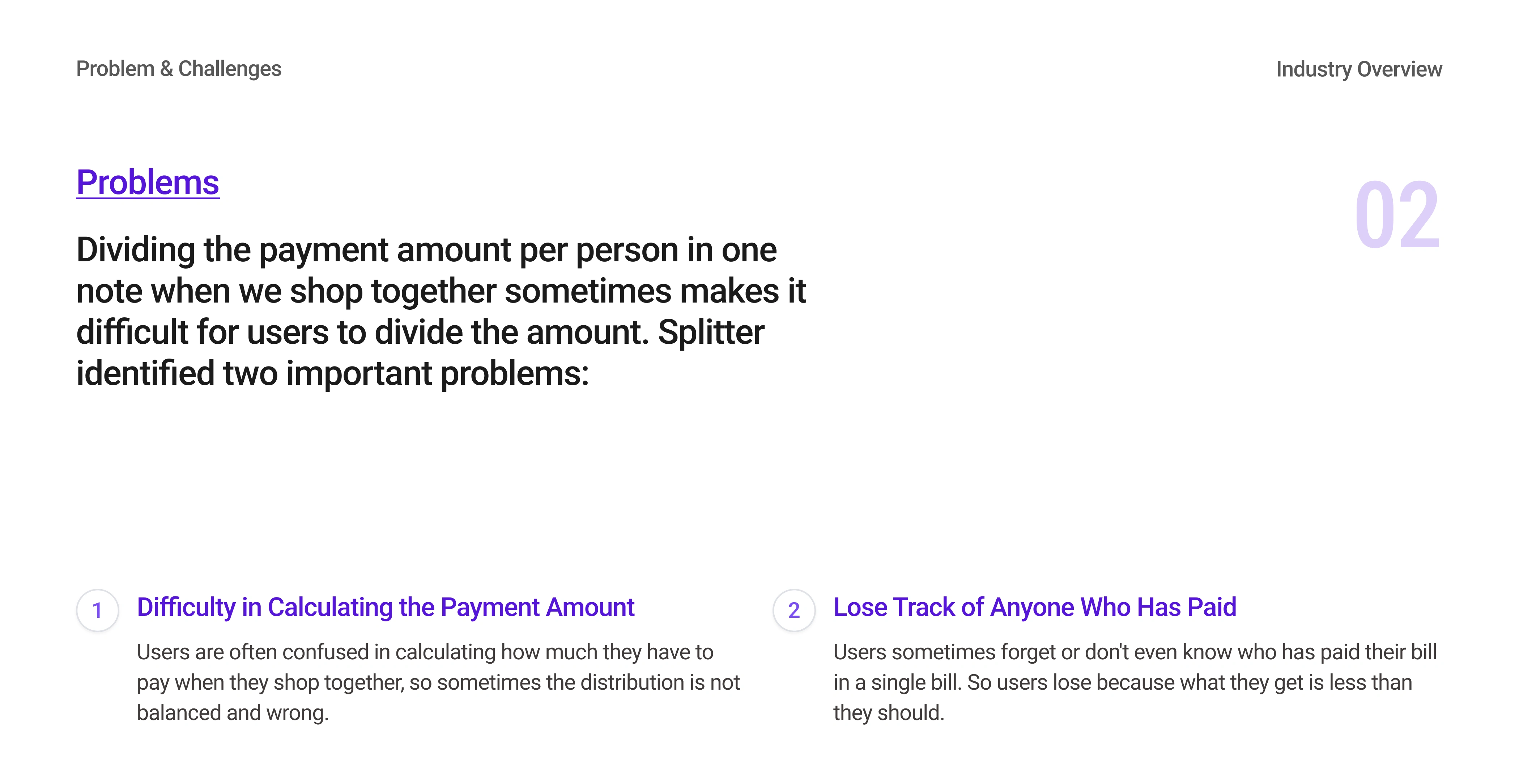Click the line 'identified two important problems:'

click(x=333, y=374)
